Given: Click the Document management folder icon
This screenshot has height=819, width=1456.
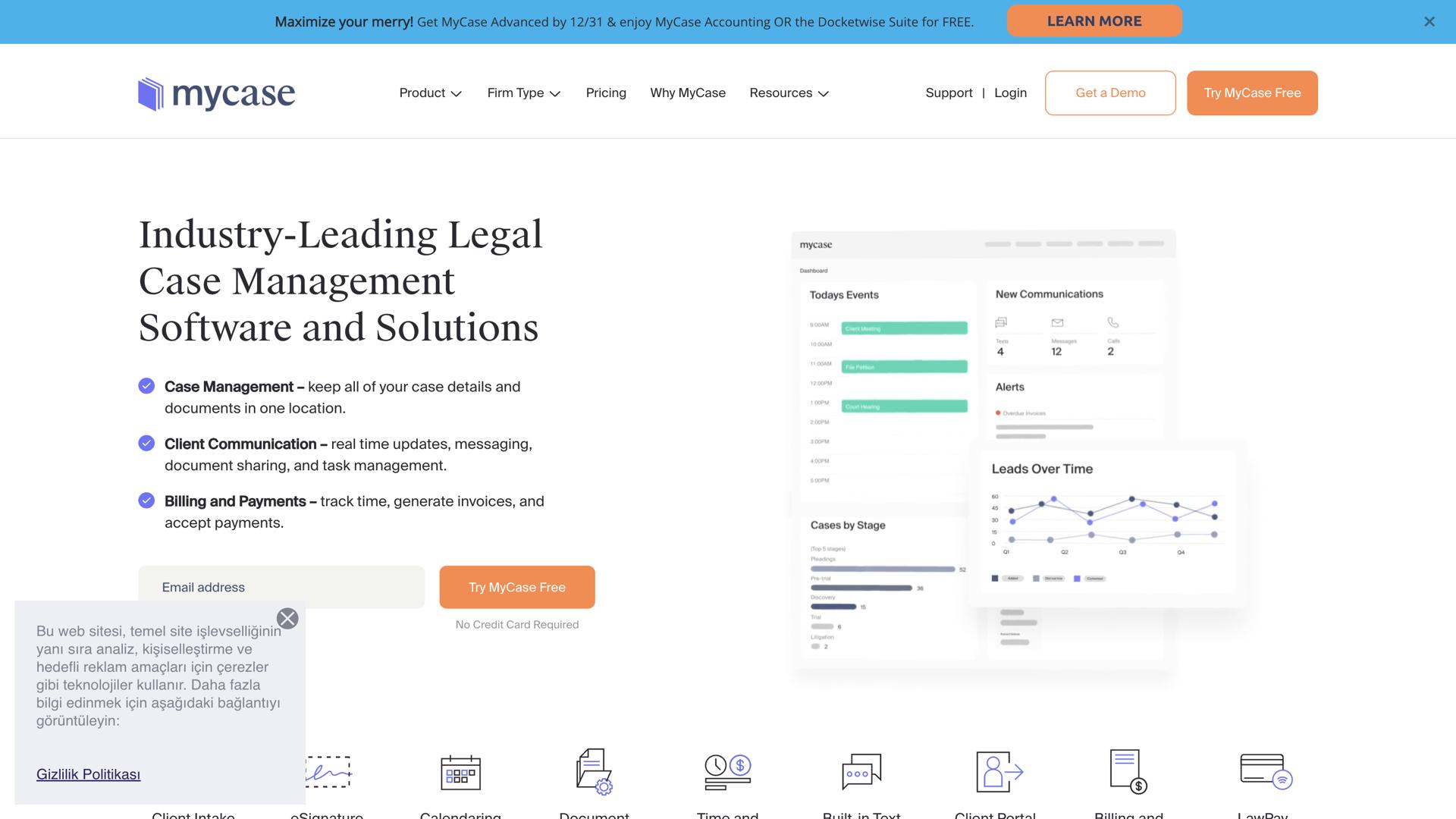Looking at the screenshot, I should pos(594,772).
